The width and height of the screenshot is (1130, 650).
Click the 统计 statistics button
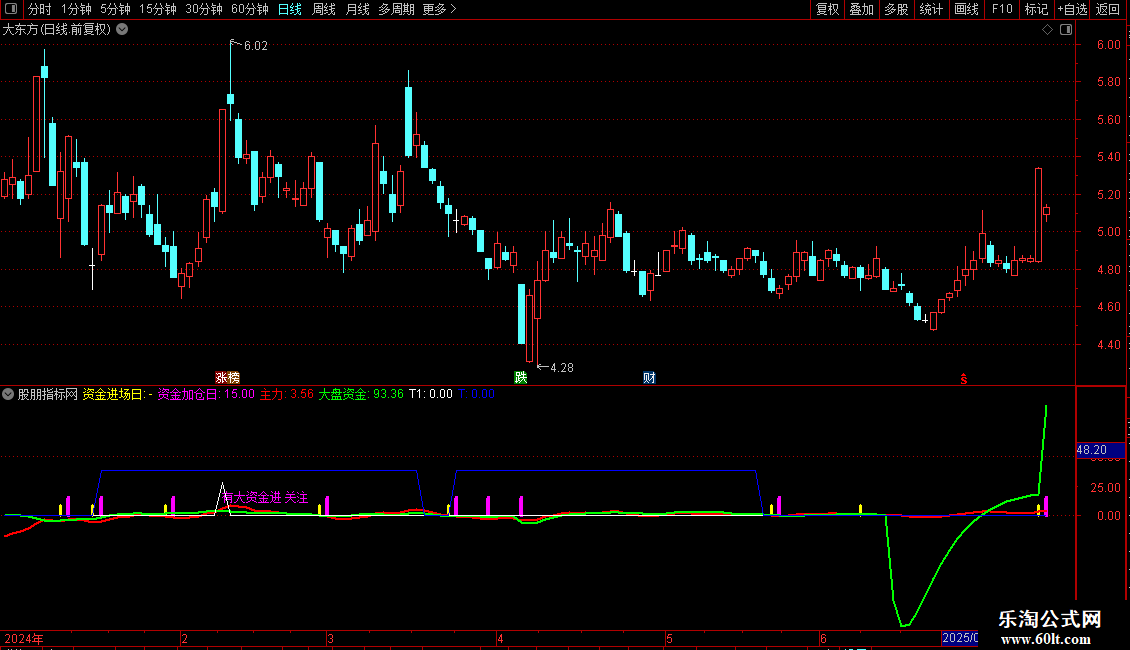tap(931, 9)
